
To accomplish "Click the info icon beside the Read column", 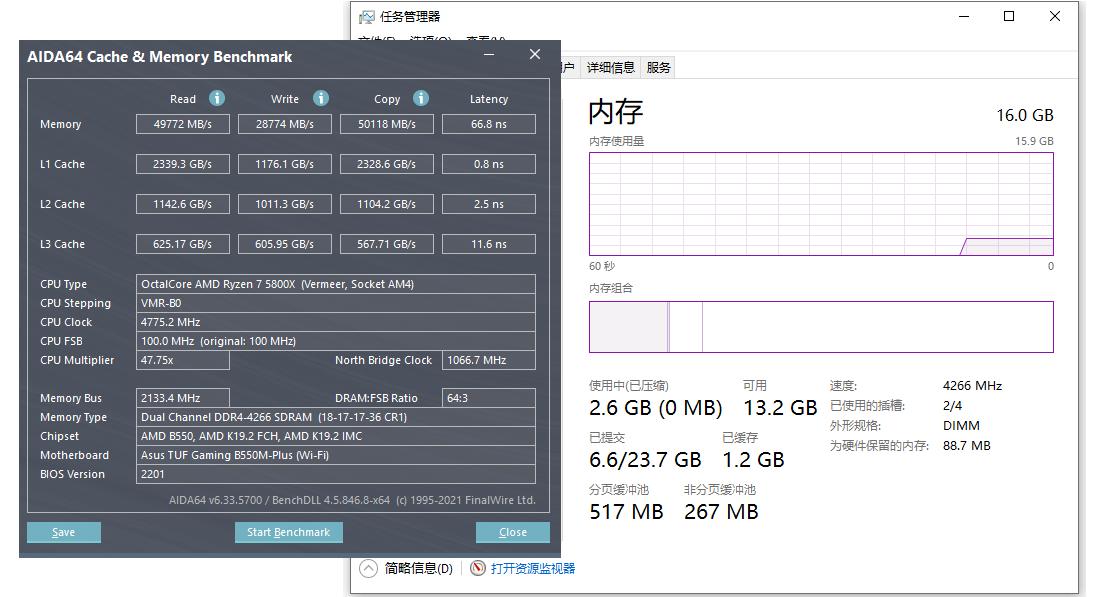I will pos(215,98).
